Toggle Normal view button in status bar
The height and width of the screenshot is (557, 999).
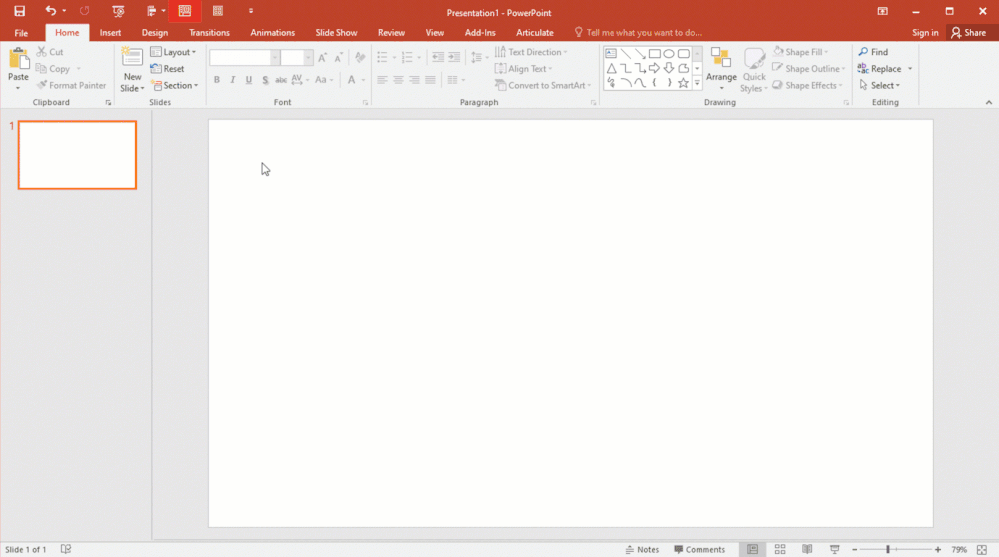pos(752,549)
